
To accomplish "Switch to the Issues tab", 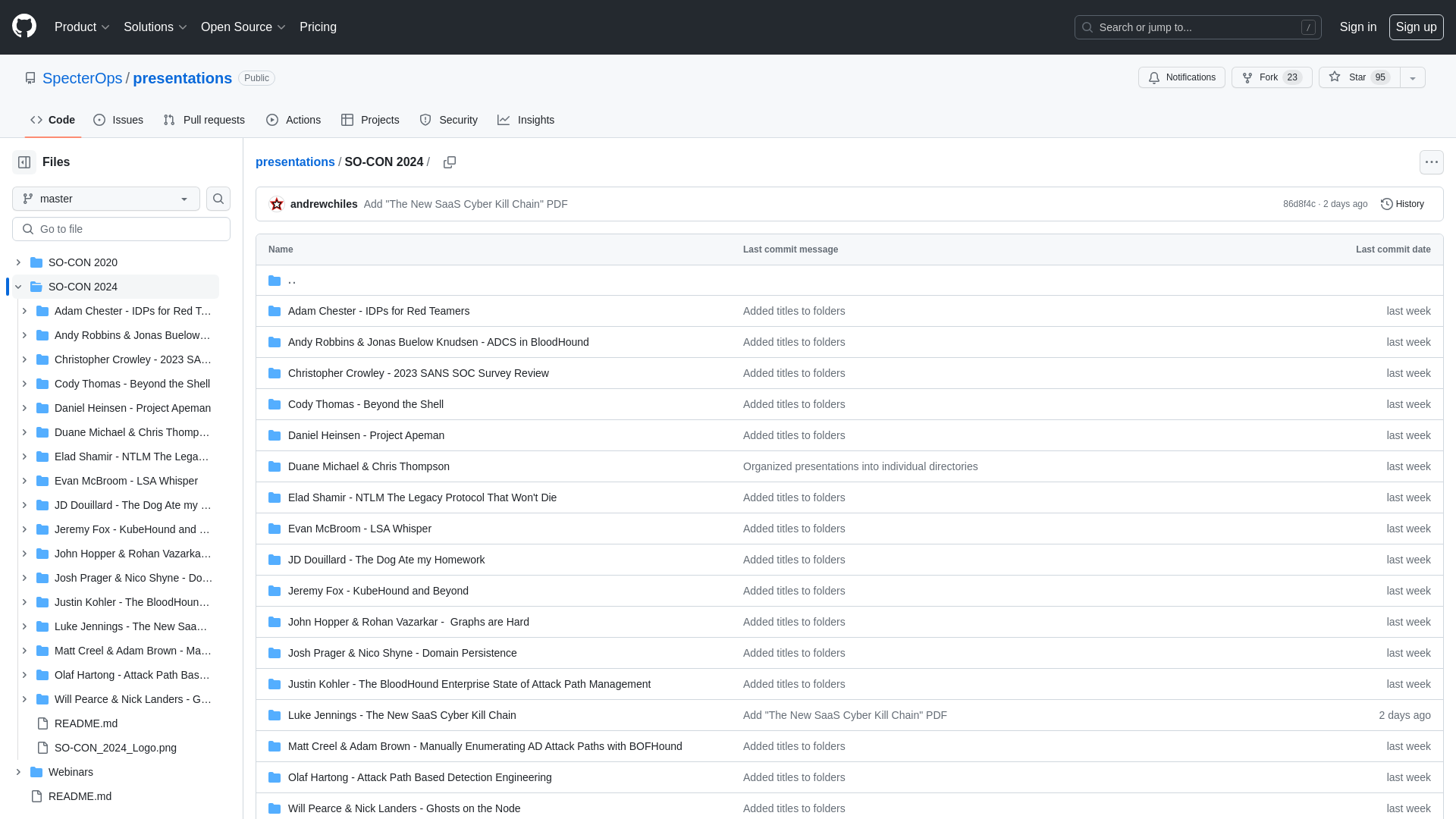I will 118,120.
